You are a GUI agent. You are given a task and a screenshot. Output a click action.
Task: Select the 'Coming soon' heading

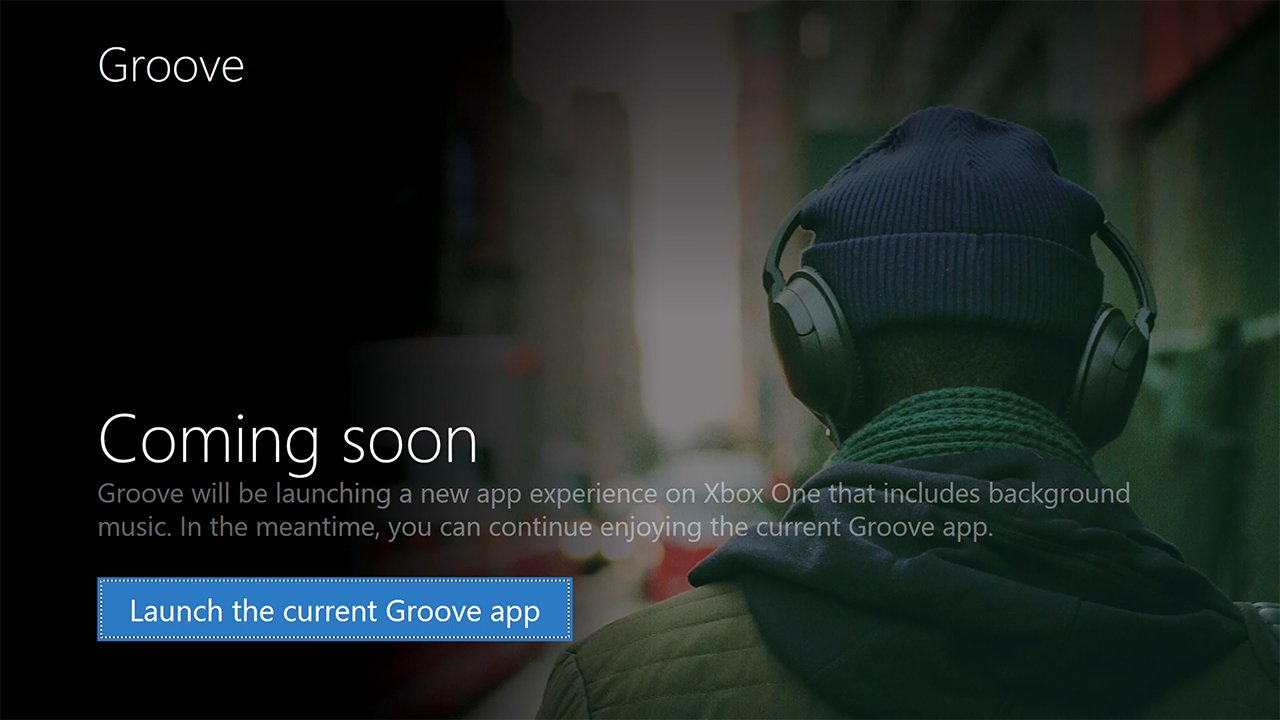point(288,440)
